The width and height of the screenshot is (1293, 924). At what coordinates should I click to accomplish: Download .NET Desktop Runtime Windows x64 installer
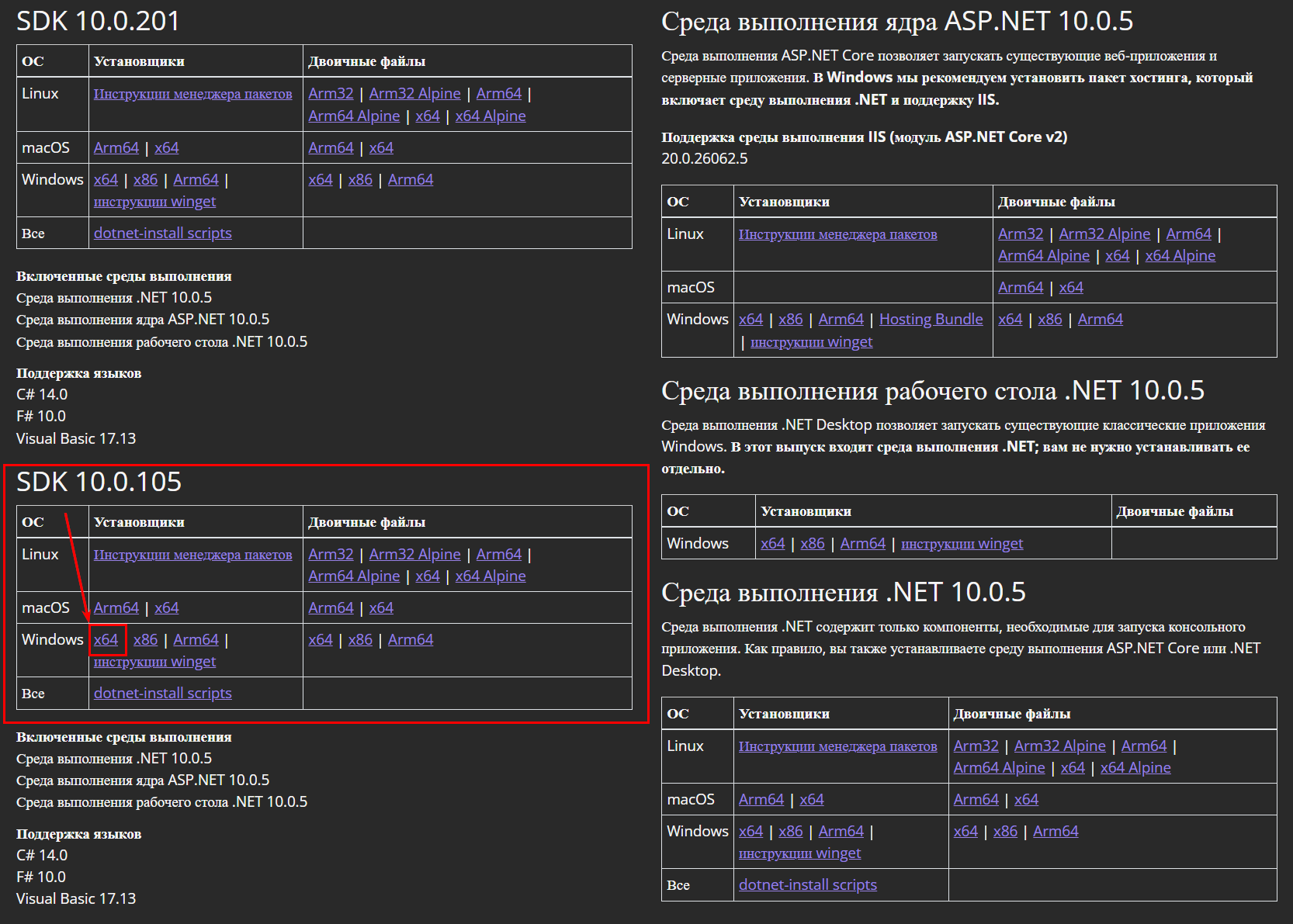(x=773, y=544)
